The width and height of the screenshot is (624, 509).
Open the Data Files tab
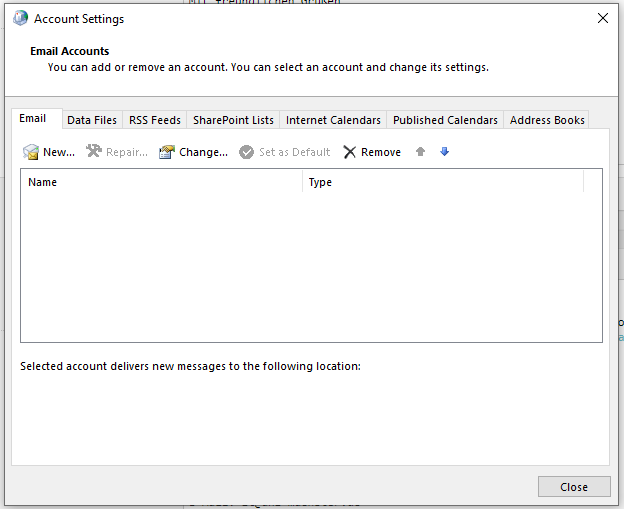(92, 120)
